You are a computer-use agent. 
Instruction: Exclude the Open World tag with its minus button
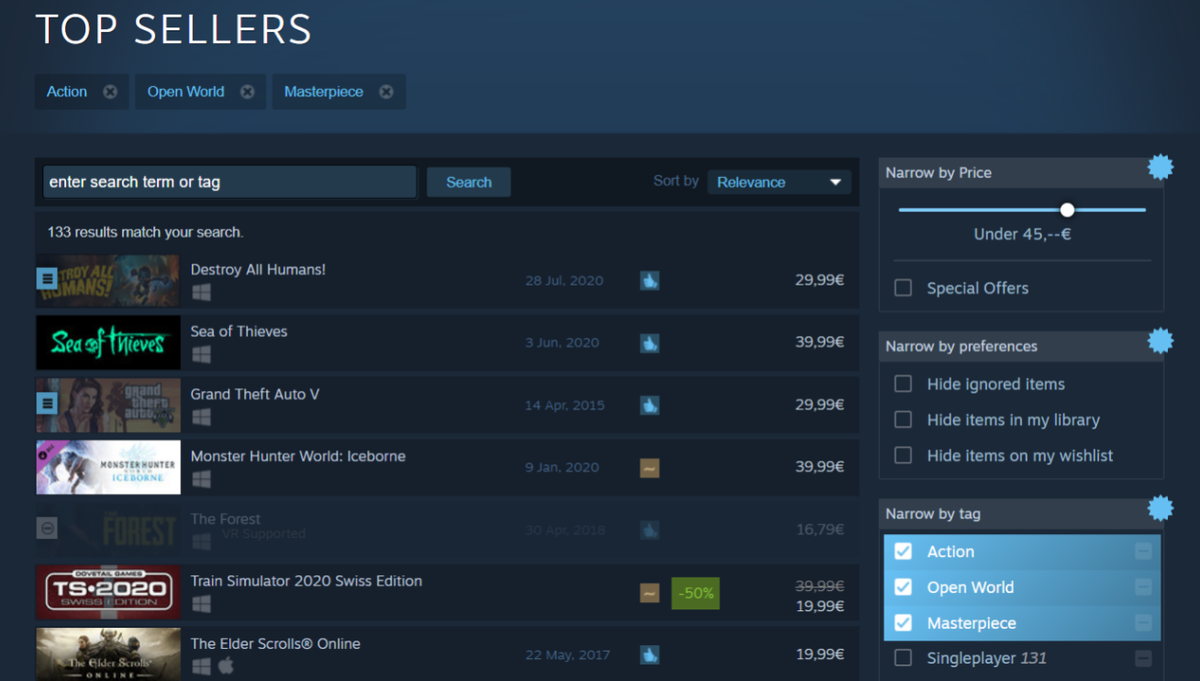pyautogui.click(x=1143, y=588)
